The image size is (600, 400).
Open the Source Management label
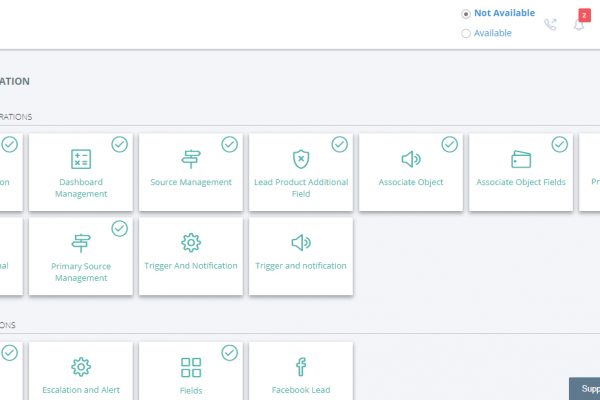pos(191,182)
